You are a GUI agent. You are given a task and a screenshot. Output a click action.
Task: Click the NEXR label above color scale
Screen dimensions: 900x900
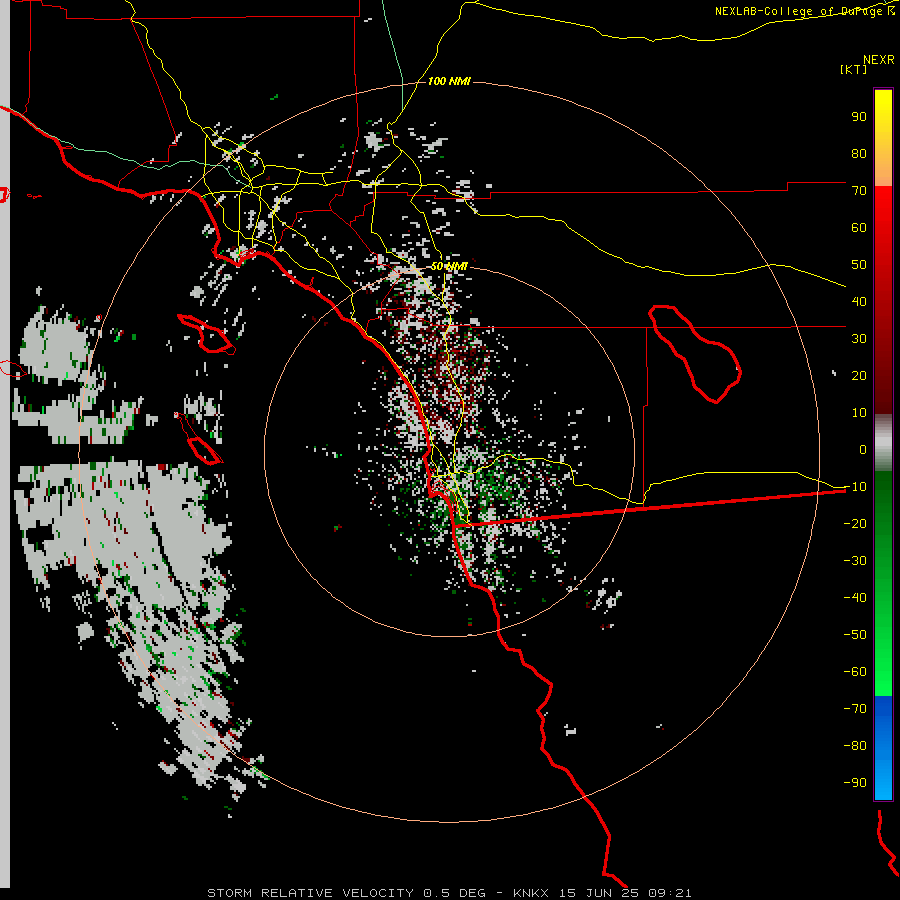tap(879, 60)
